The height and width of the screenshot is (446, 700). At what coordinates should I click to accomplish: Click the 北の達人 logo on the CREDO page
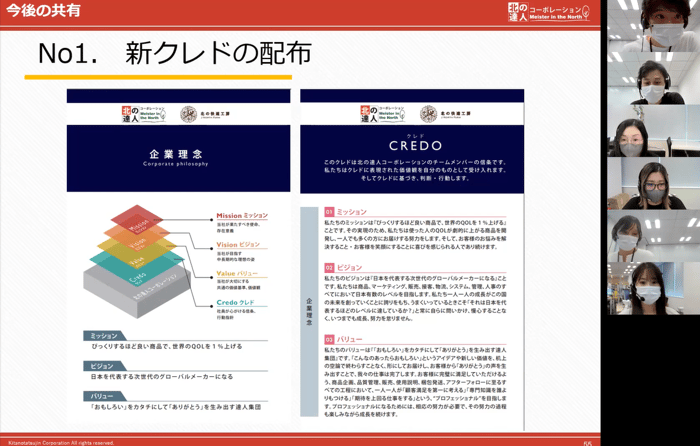(x=383, y=114)
